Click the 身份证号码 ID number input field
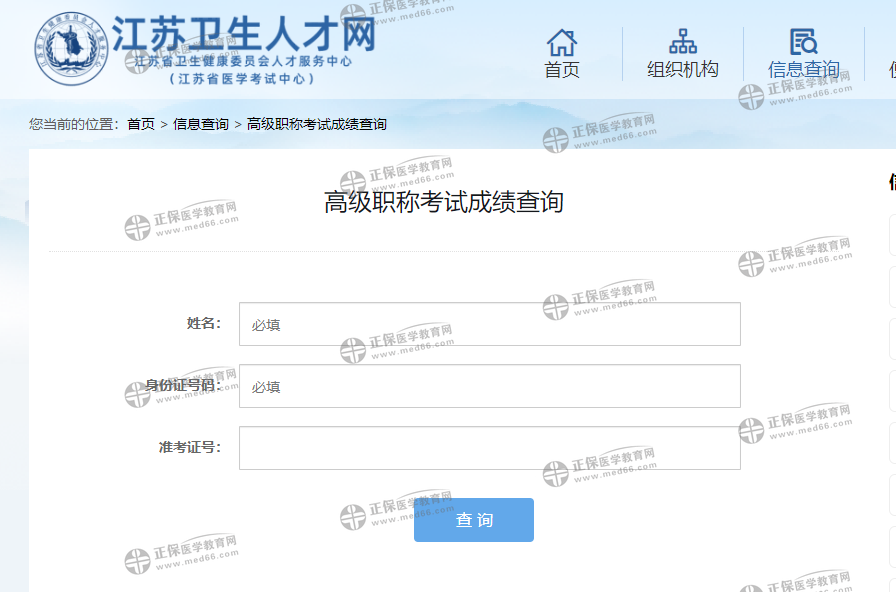The image size is (896, 592). point(489,385)
